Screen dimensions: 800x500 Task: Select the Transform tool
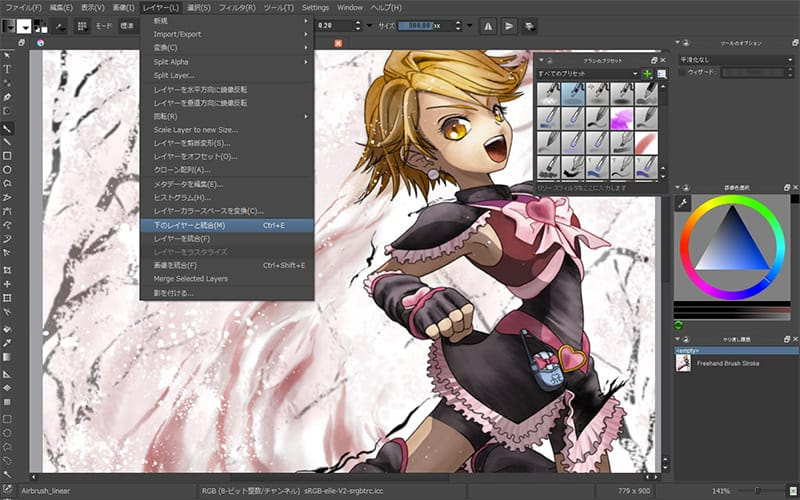point(7,298)
